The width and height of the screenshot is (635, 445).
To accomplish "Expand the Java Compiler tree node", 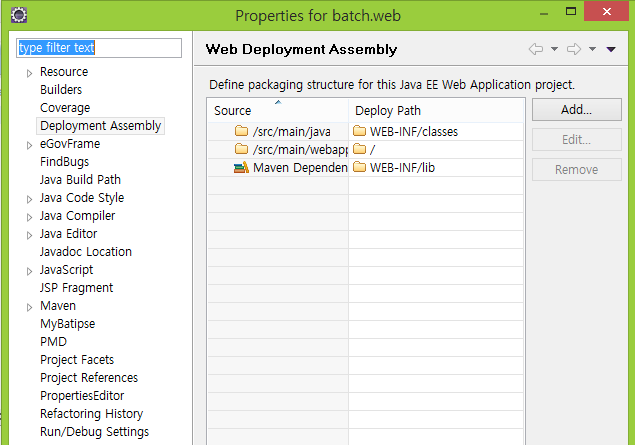I will [29, 217].
